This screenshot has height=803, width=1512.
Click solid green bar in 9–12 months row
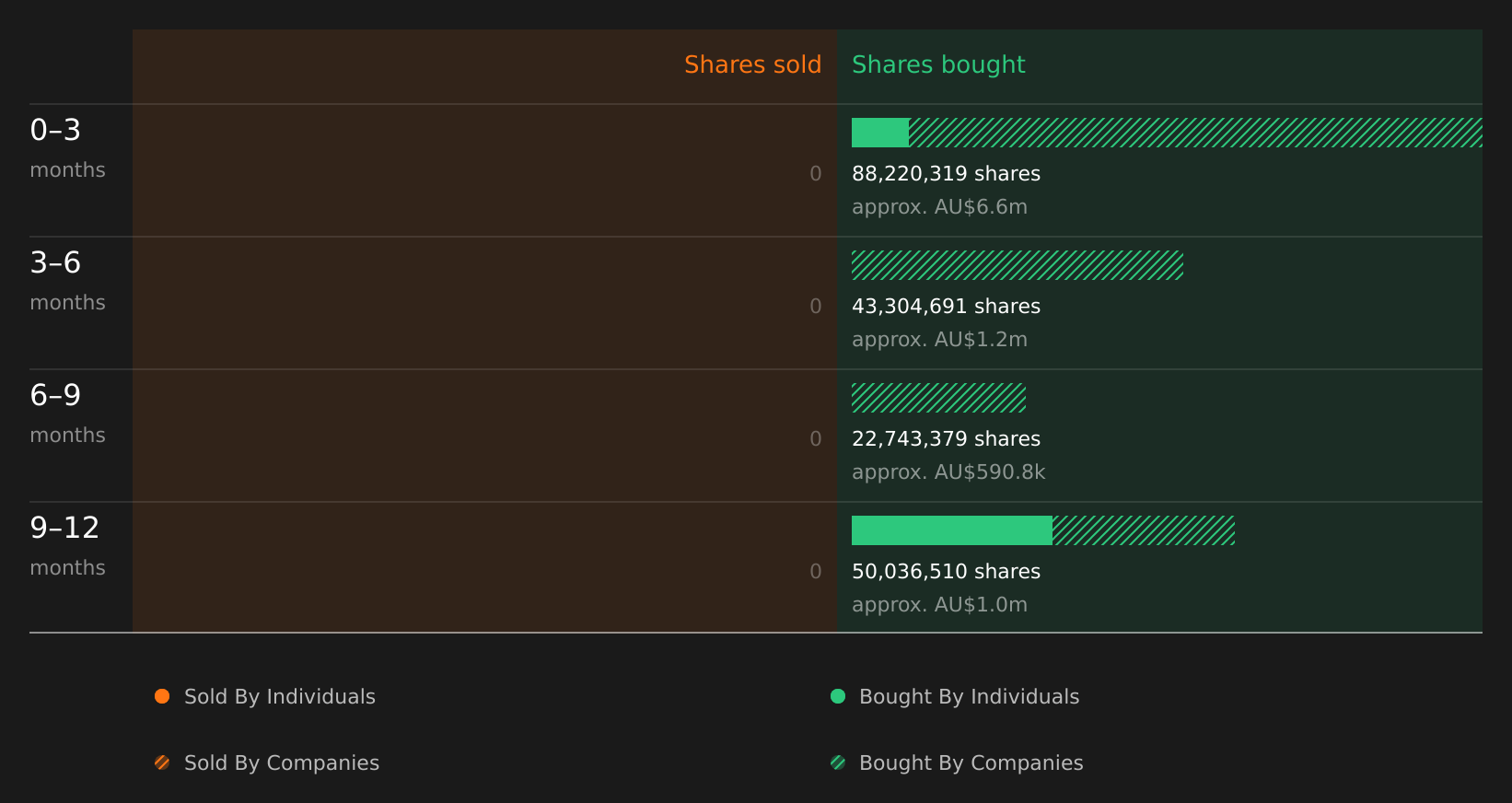click(x=952, y=530)
